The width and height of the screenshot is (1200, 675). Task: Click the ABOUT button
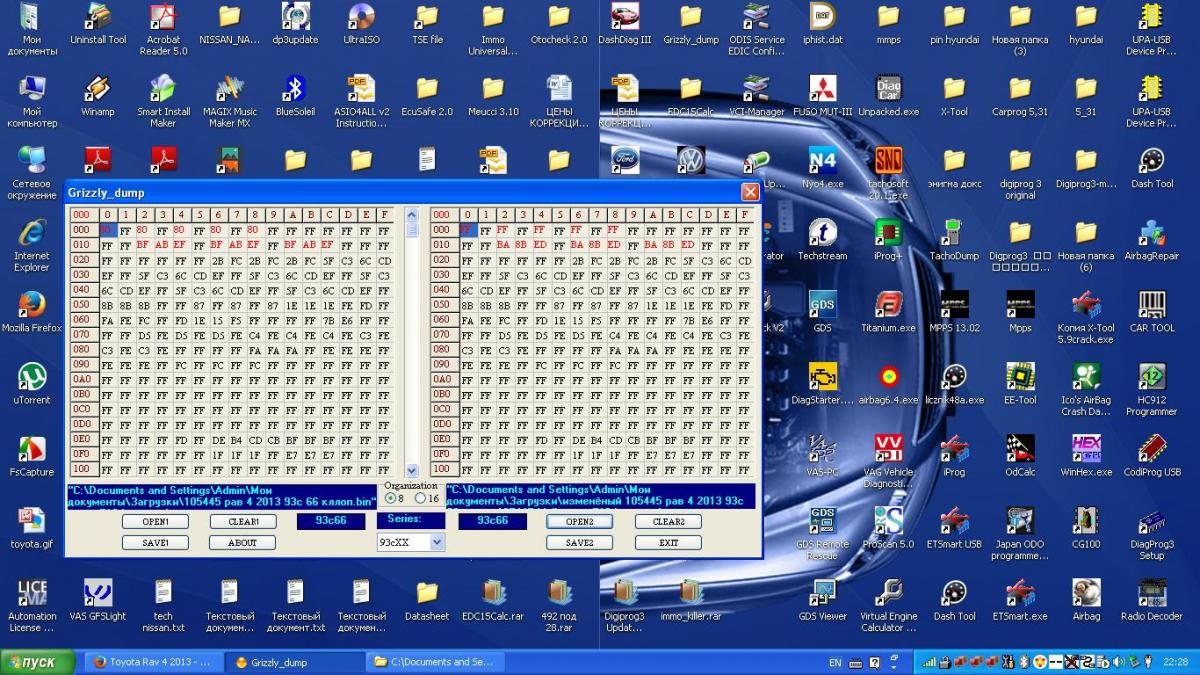(x=242, y=543)
